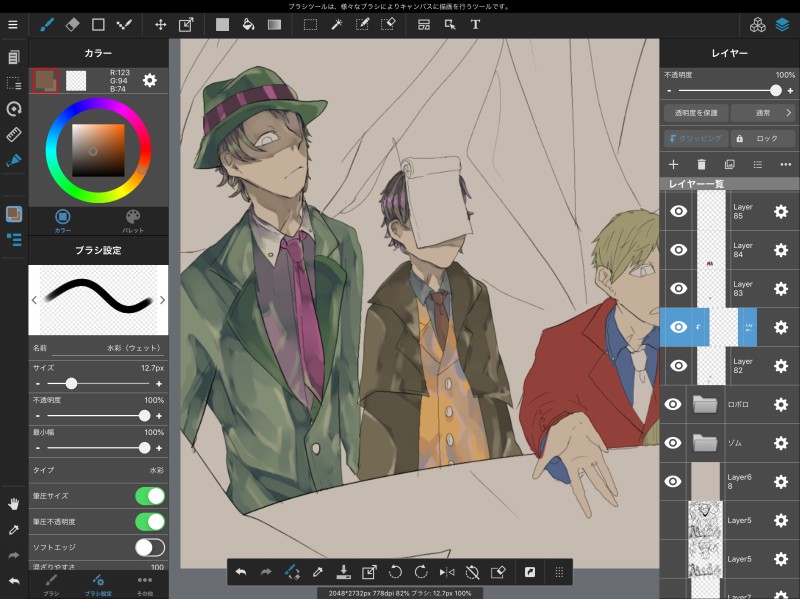Delete layer using the trash icon
Viewport: 800px width, 599px height.
click(x=701, y=164)
